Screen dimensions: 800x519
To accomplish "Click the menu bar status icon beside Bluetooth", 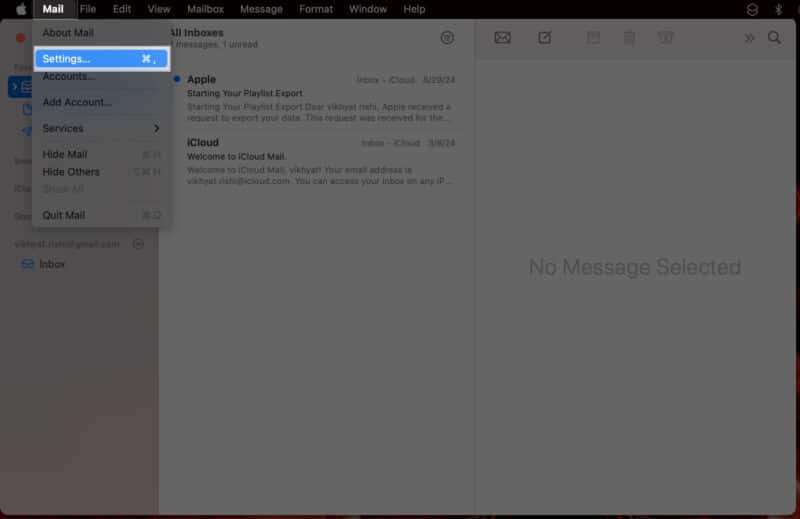I will click(752, 9).
